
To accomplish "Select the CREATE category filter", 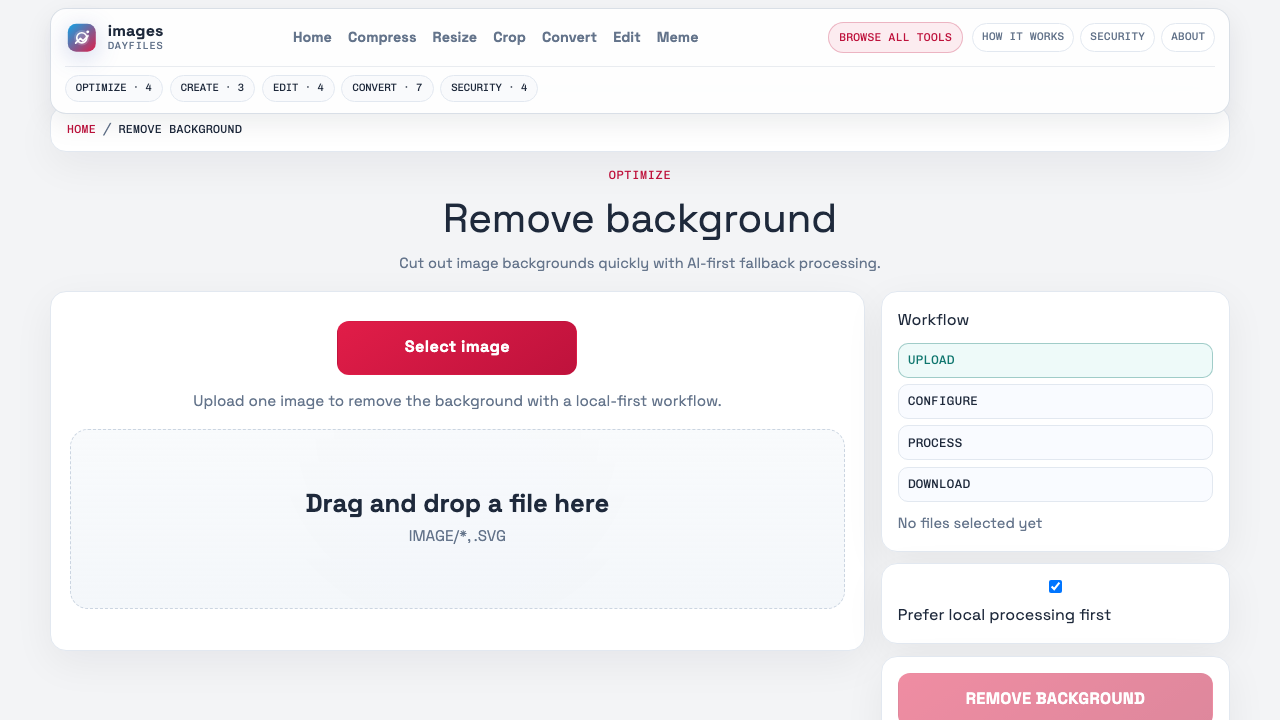I will pyautogui.click(x=212, y=88).
